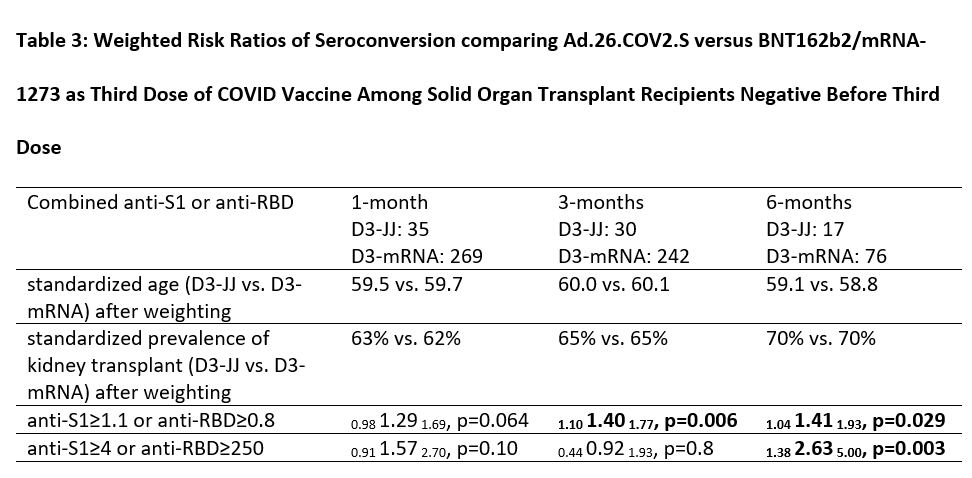Click the "D3-mRNA: 269" count
Viewport: 972px width, 478px height.
point(416,256)
